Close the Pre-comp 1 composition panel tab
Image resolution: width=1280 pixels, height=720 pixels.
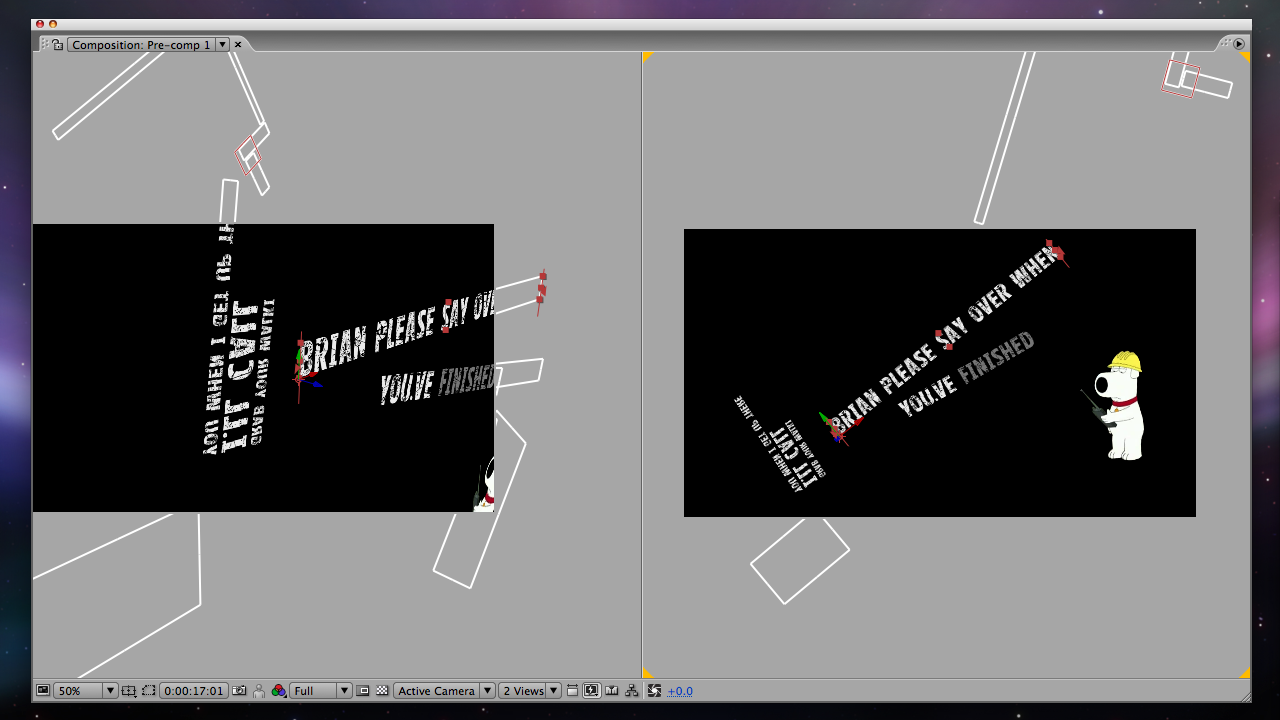[x=238, y=45]
